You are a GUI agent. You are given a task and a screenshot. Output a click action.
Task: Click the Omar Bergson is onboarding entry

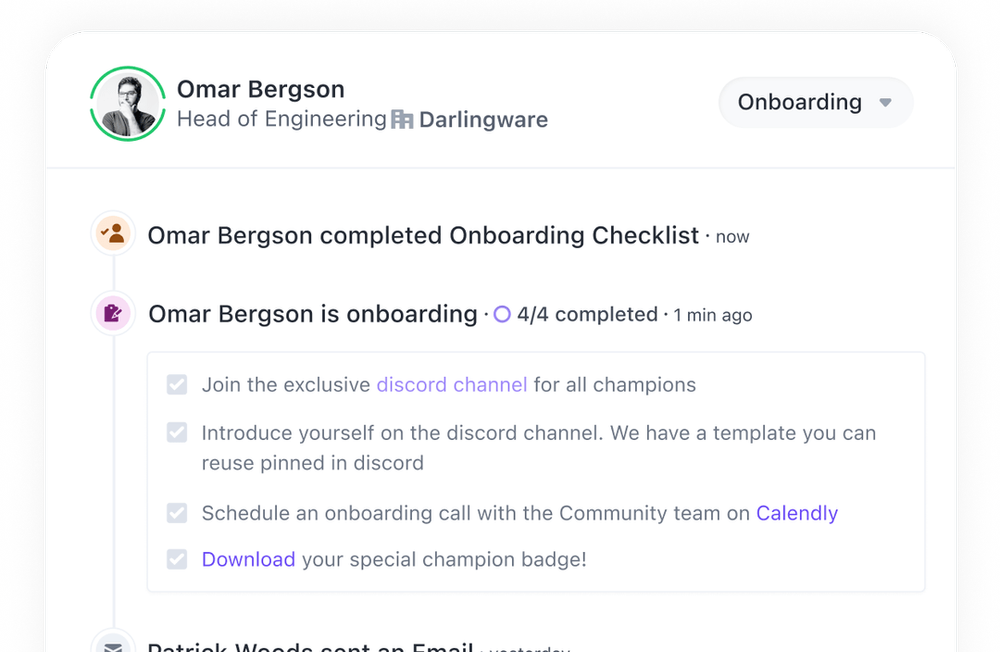tap(313, 314)
